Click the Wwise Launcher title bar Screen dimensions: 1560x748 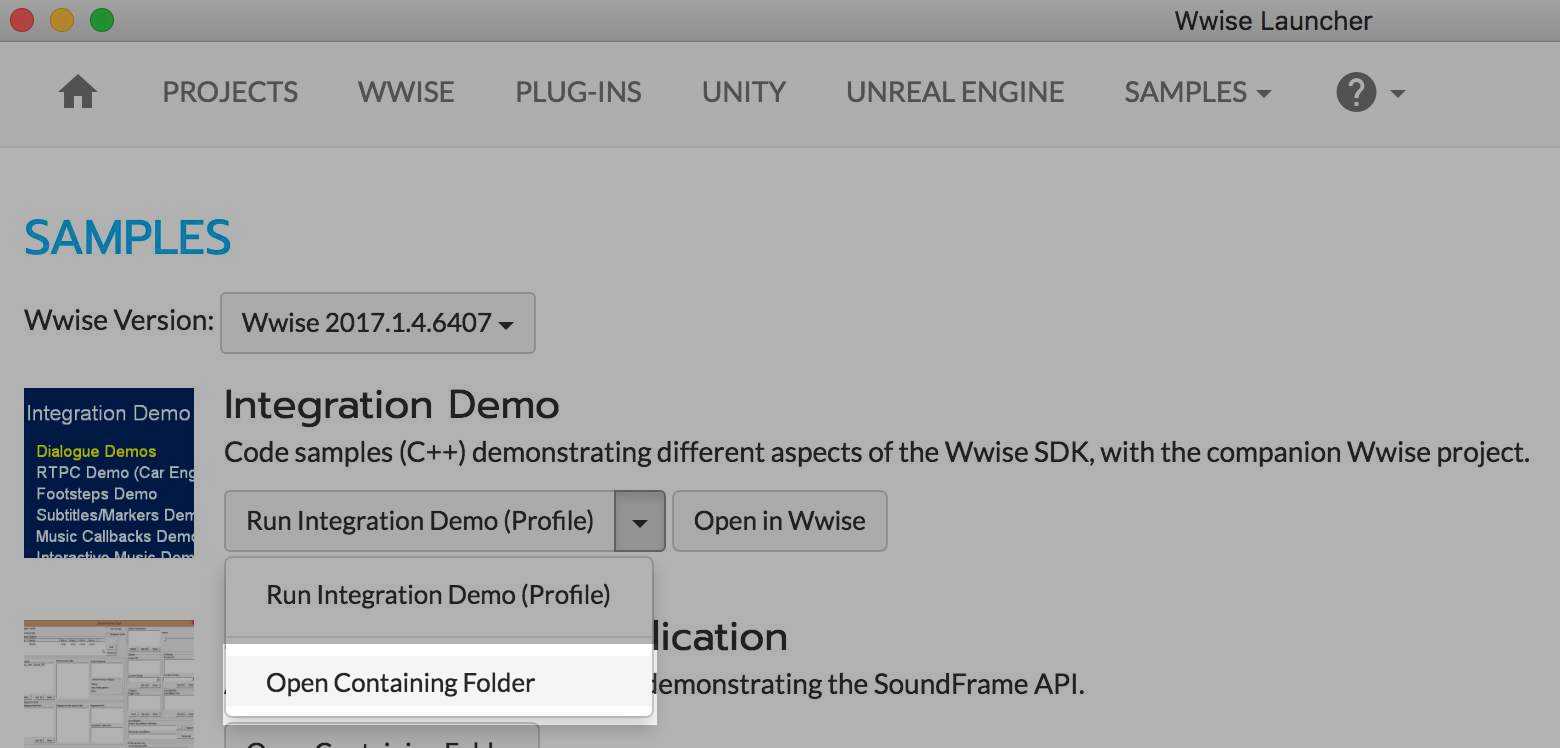click(1272, 20)
